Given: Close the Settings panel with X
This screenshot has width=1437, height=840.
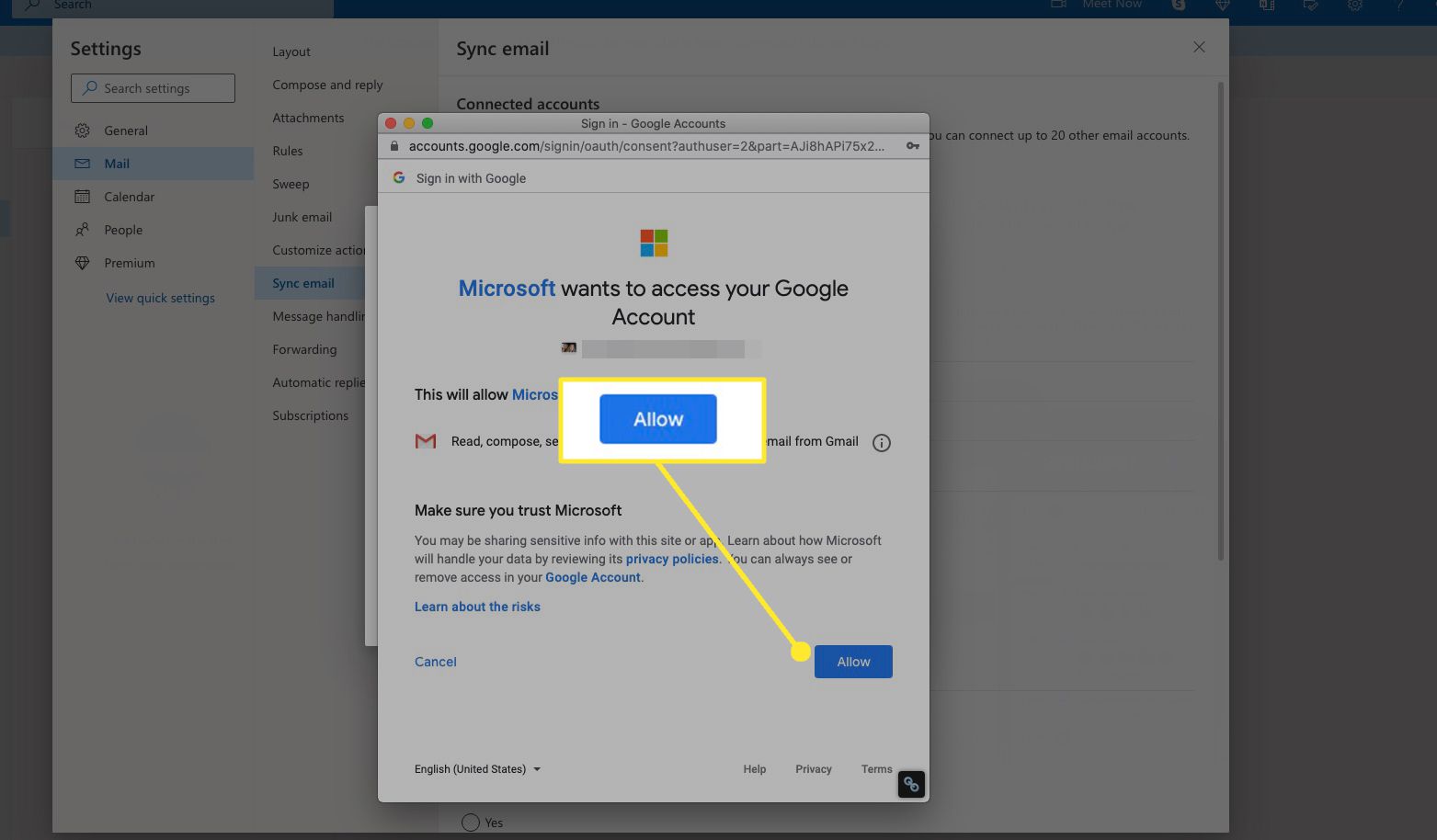Looking at the screenshot, I should tap(1199, 47).
